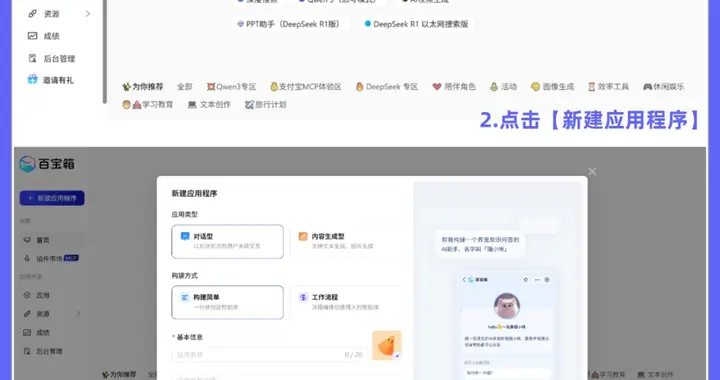
Task: Click the orange app avatar thumbnail
Action: click(387, 345)
